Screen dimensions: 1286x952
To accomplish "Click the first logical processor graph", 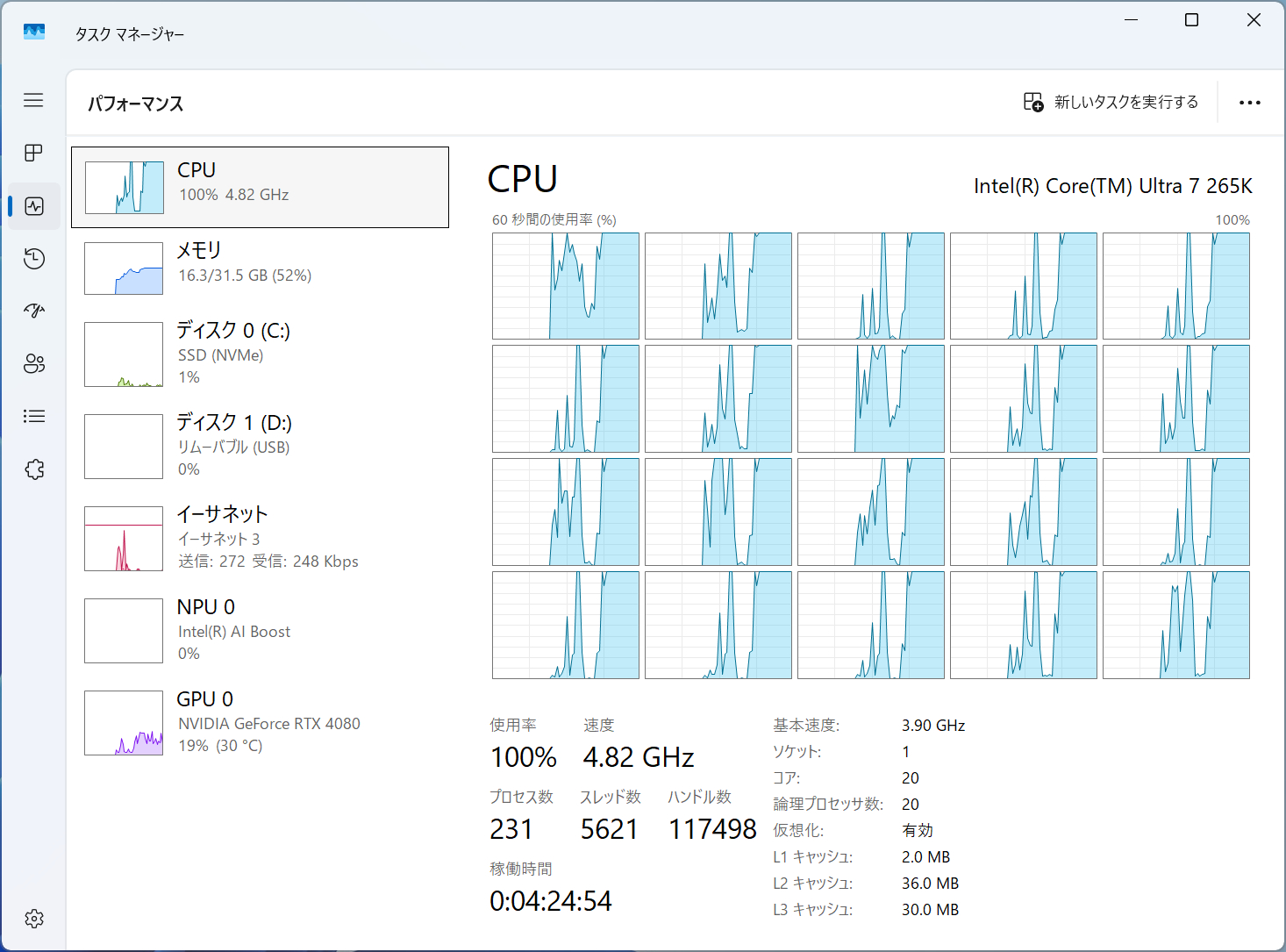I will pyautogui.click(x=565, y=286).
